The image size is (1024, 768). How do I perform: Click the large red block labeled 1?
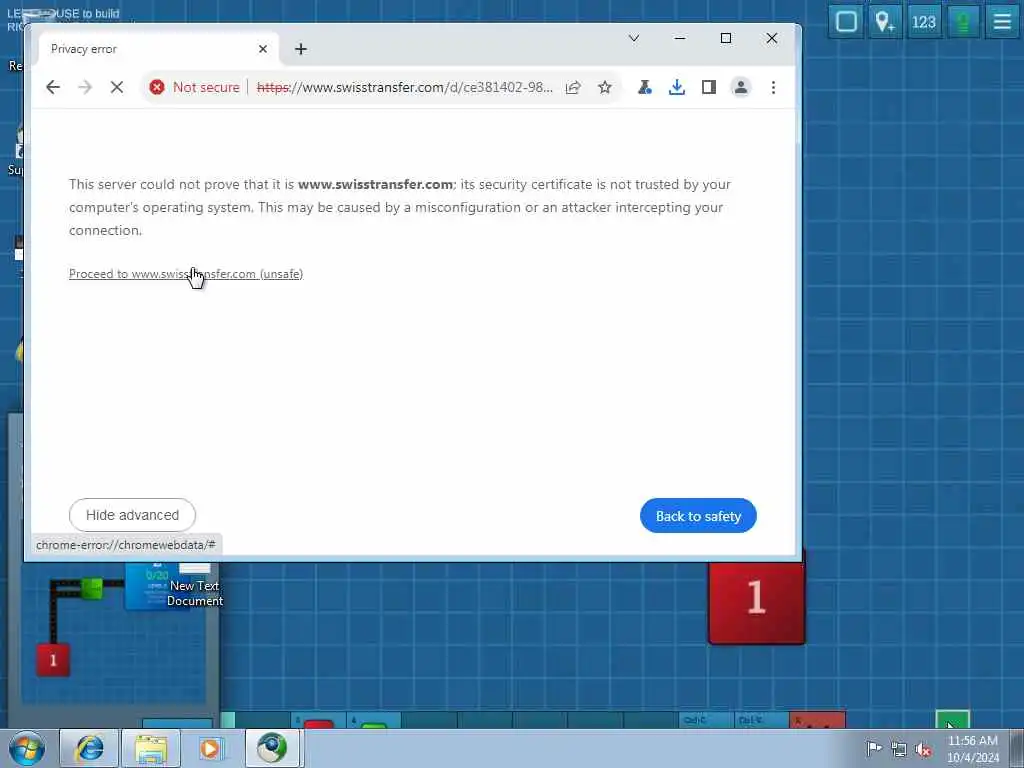coord(757,601)
